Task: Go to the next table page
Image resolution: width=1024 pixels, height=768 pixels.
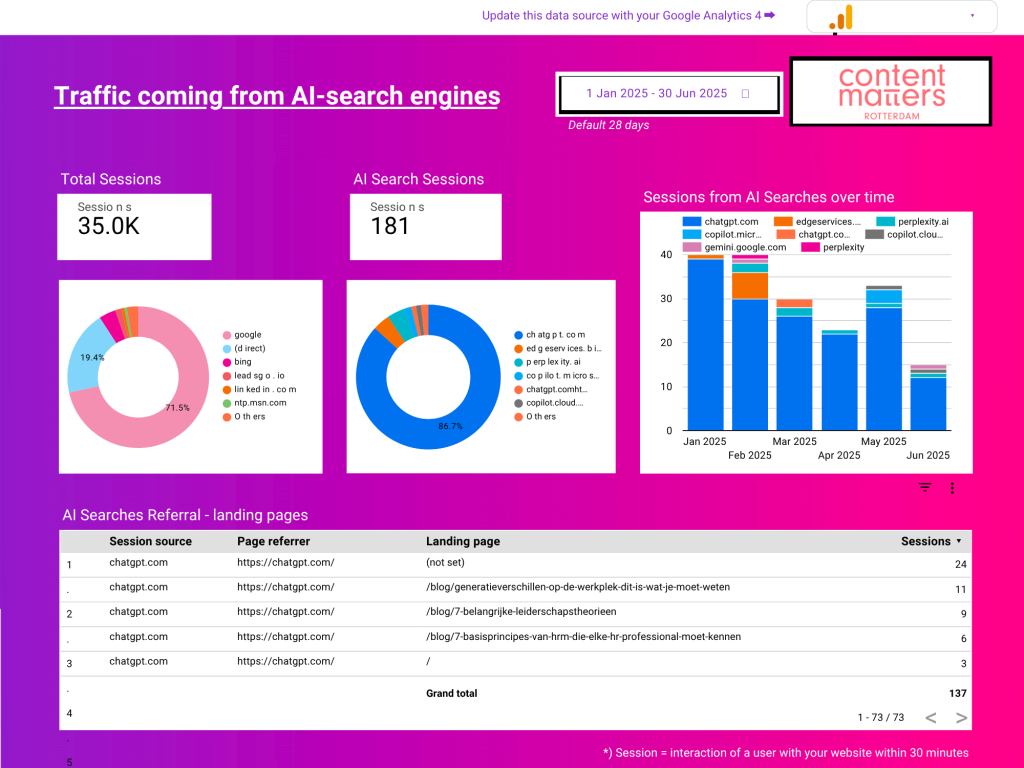Action: 961,718
